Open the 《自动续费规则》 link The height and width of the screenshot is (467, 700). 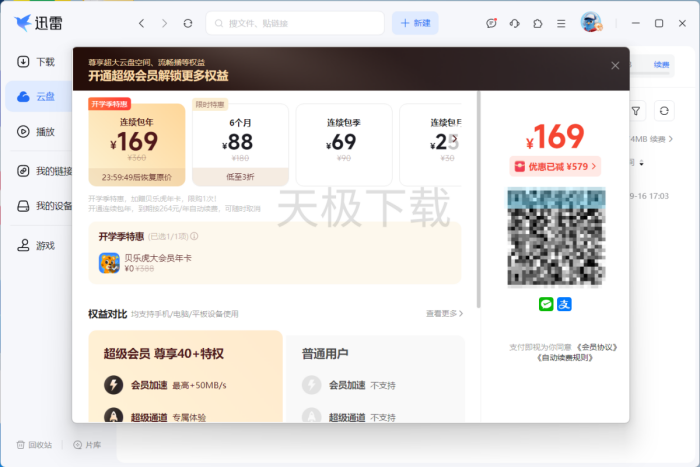[x=565, y=358]
